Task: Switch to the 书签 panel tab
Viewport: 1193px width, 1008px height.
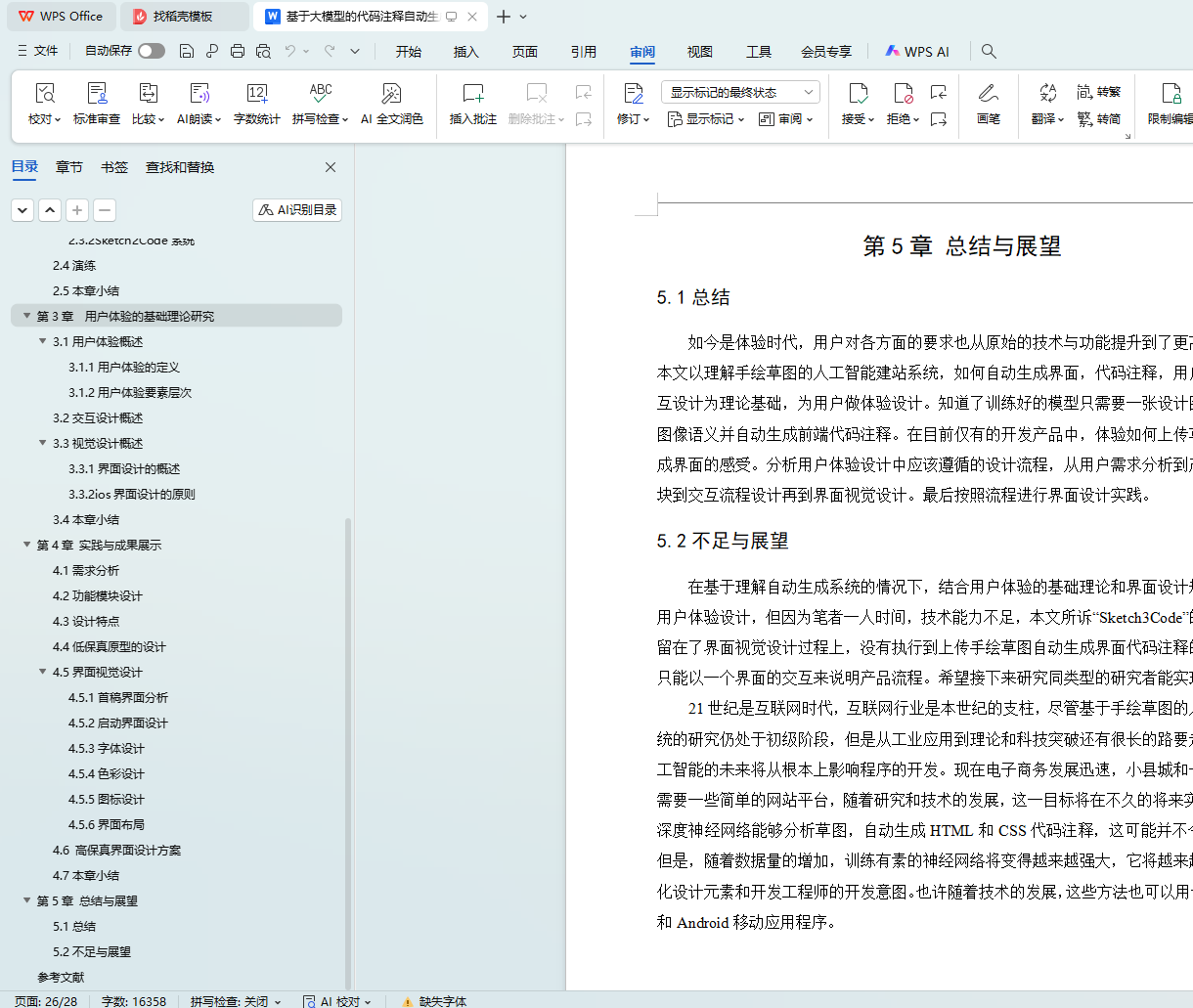Action: pos(114,167)
